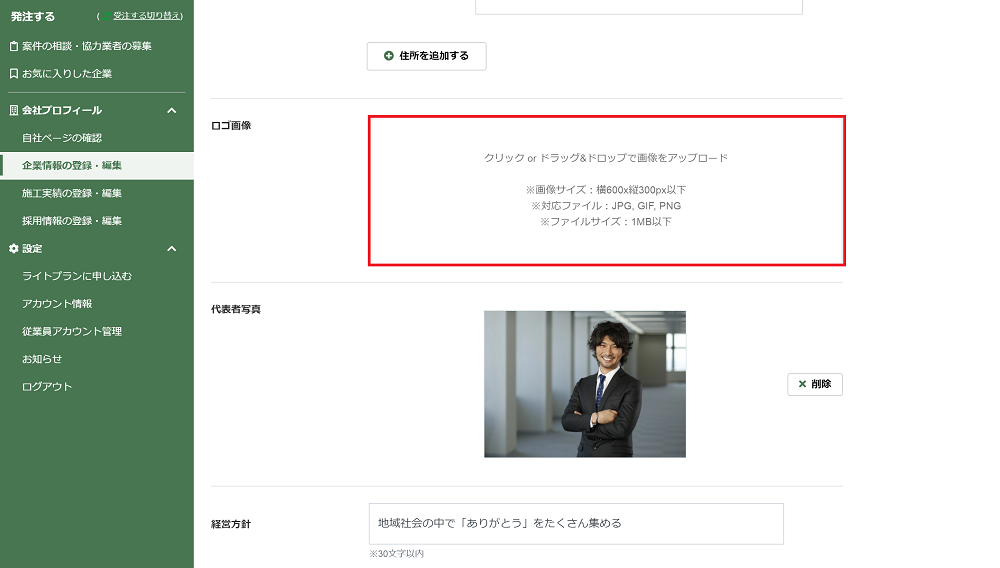This screenshot has width=1000, height=568.
Task: Collapse the 会社プロフィール section chevron
Action: click(x=171, y=110)
